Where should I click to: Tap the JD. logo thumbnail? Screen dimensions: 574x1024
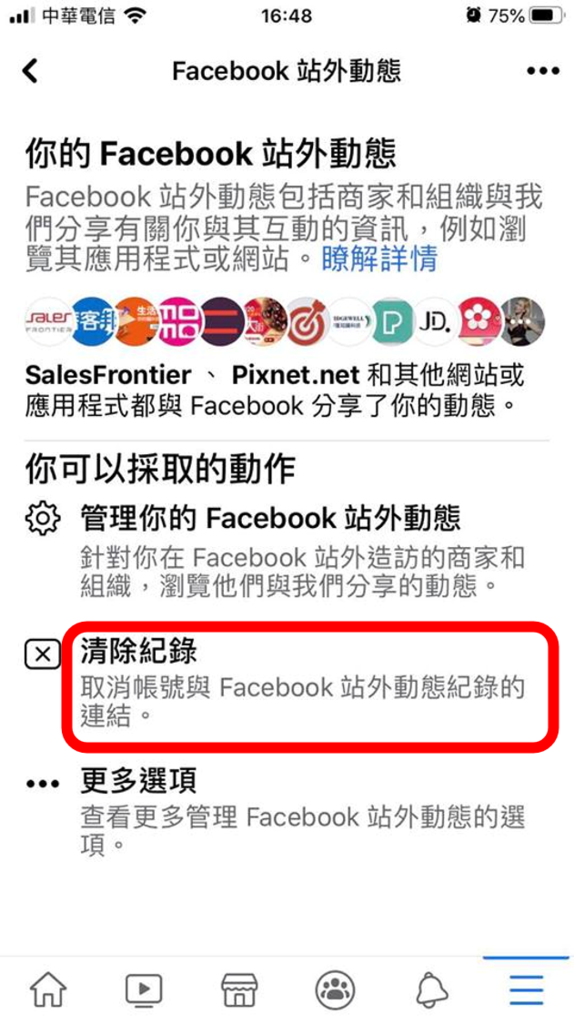(x=435, y=321)
